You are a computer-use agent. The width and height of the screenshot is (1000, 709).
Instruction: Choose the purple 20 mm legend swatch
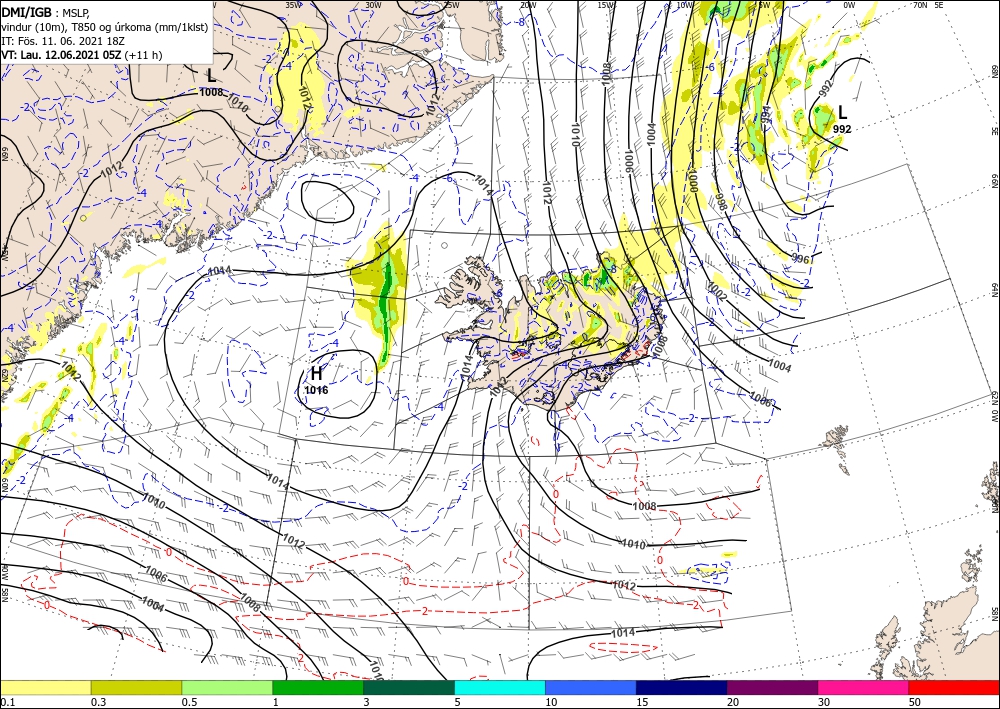[x=772, y=687]
